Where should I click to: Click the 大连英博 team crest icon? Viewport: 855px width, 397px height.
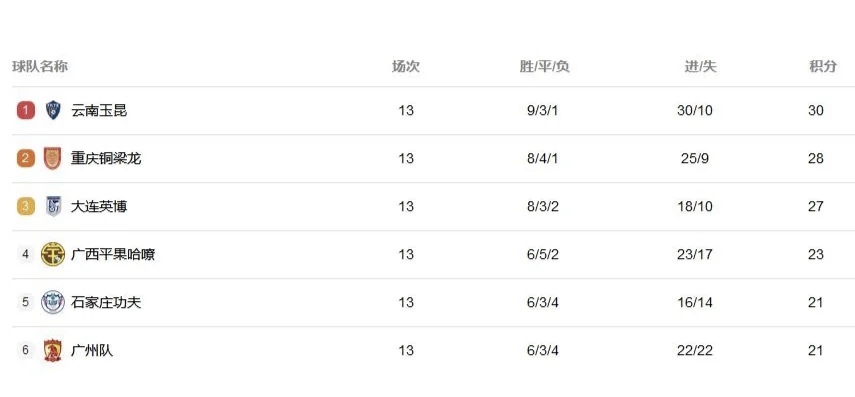[x=53, y=207]
